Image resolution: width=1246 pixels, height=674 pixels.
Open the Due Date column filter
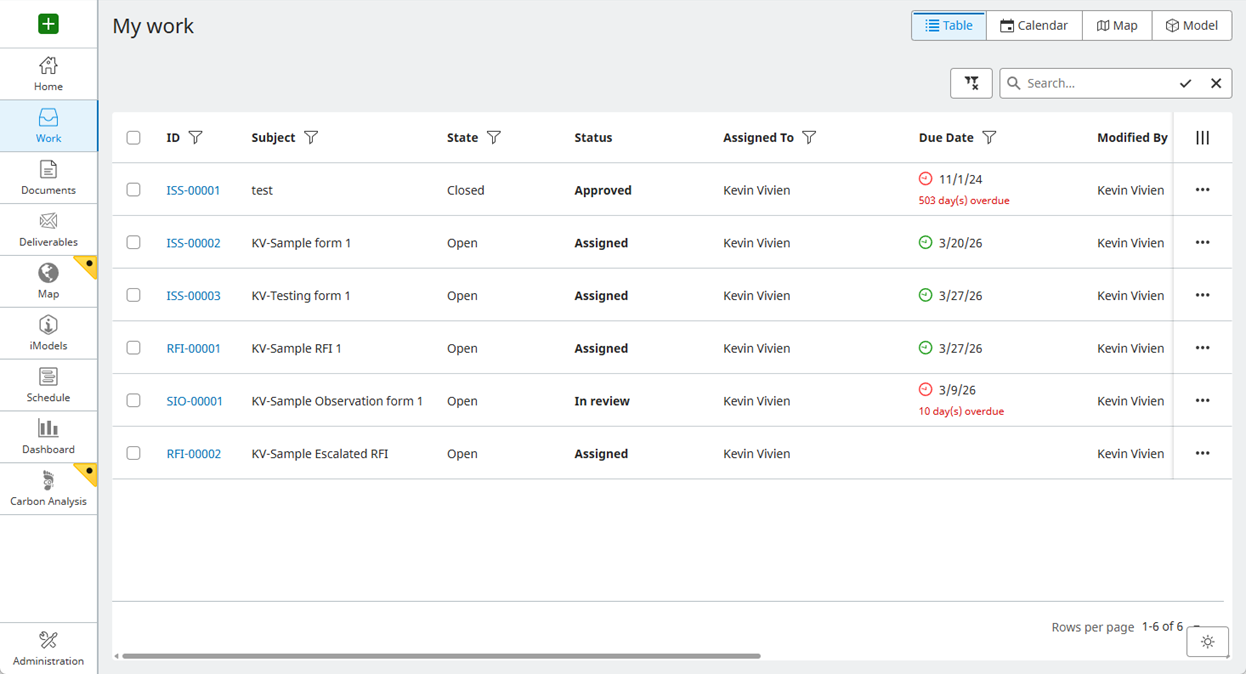(989, 138)
